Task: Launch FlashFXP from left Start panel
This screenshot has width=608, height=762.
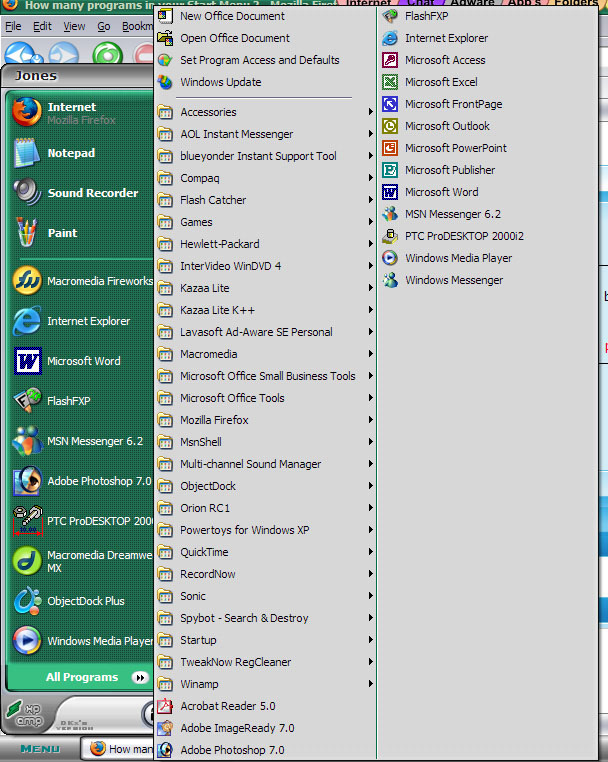Action: [80, 401]
